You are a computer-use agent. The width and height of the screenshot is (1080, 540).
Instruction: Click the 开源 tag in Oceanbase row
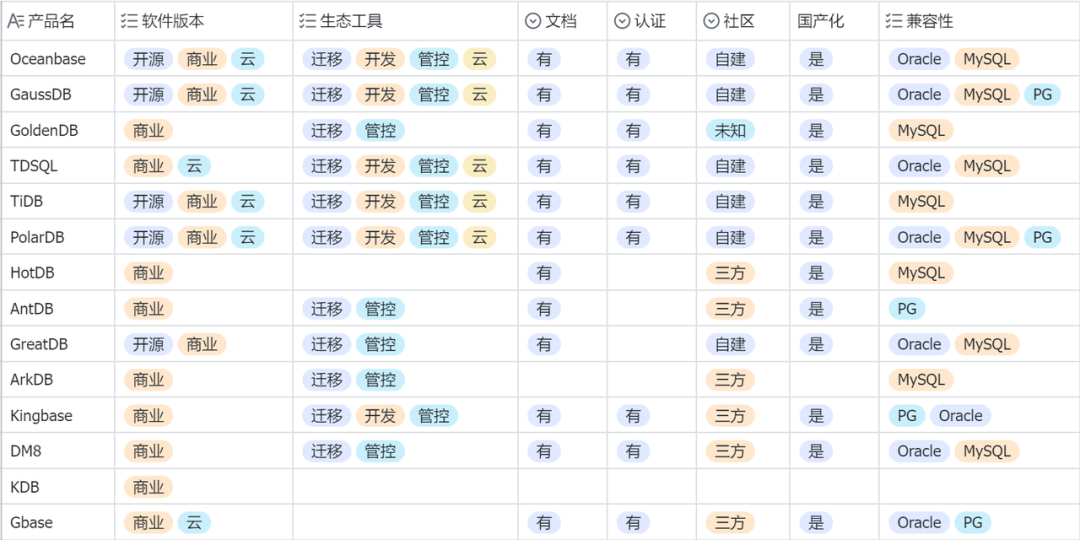click(x=148, y=59)
